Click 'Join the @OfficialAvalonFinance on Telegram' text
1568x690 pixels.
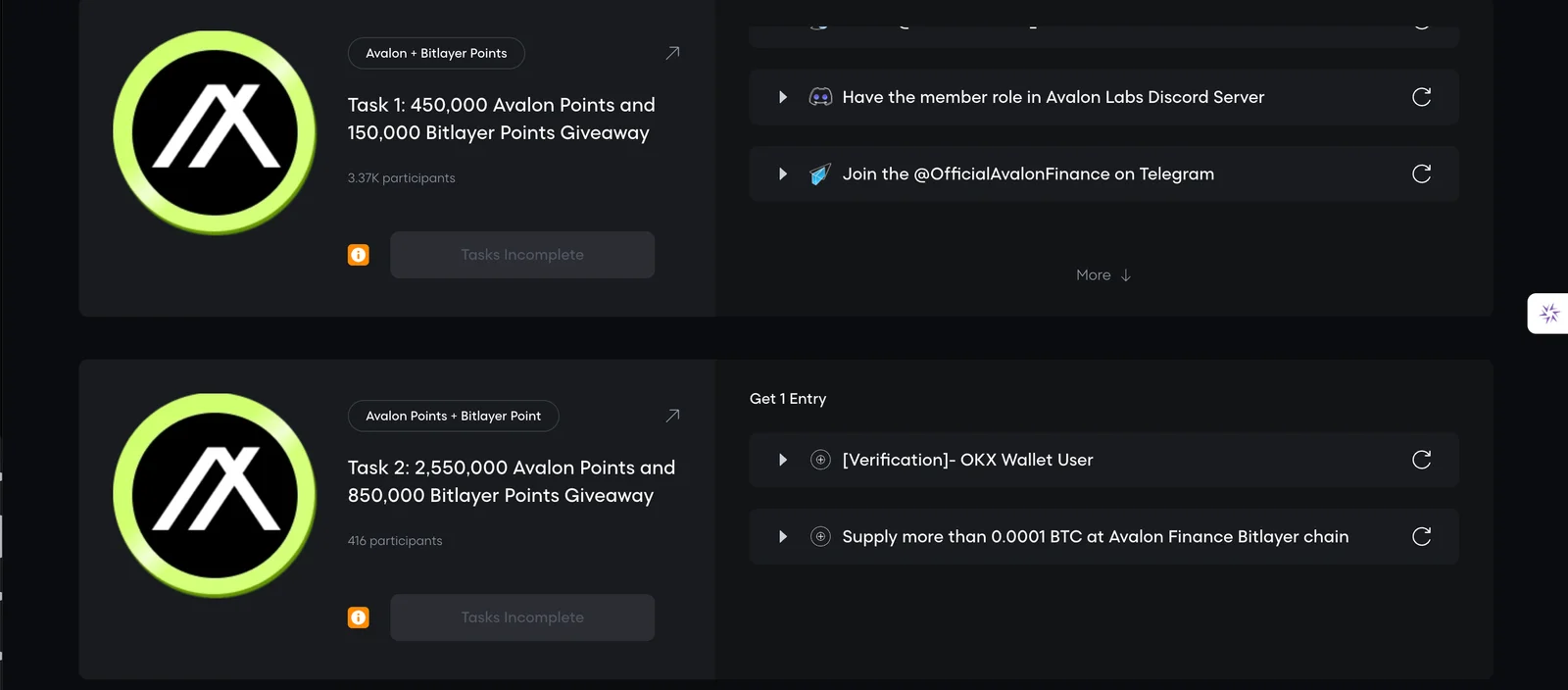point(1028,174)
